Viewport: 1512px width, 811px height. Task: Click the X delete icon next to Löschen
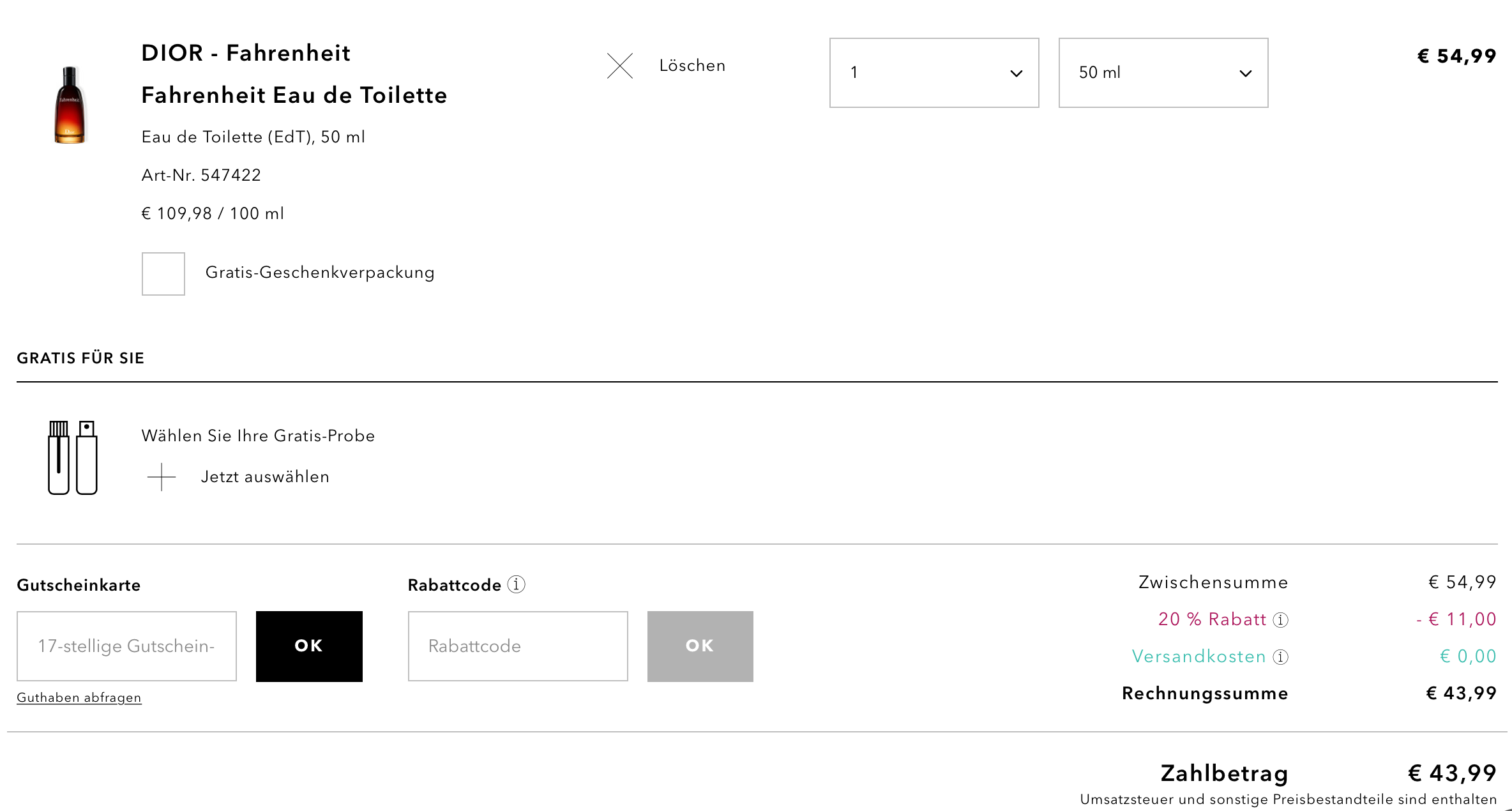click(619, 66)
